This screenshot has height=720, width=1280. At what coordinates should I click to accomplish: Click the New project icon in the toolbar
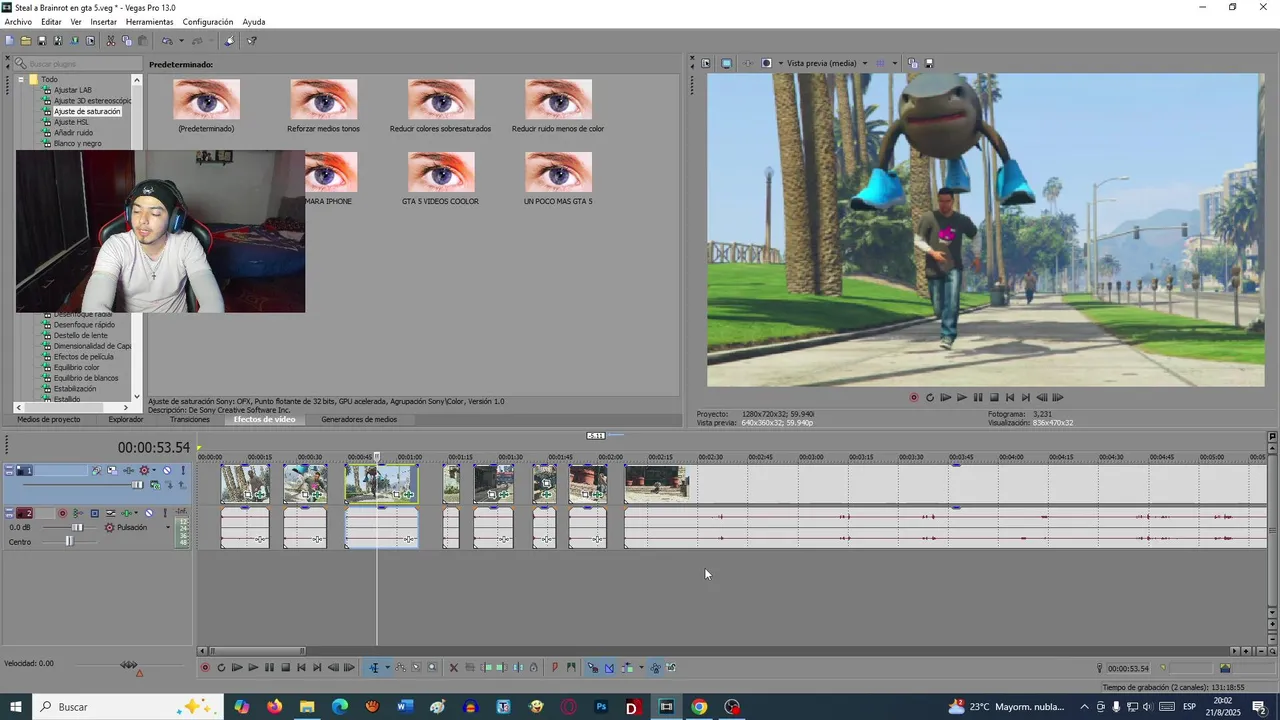click(x=9, y=41)
